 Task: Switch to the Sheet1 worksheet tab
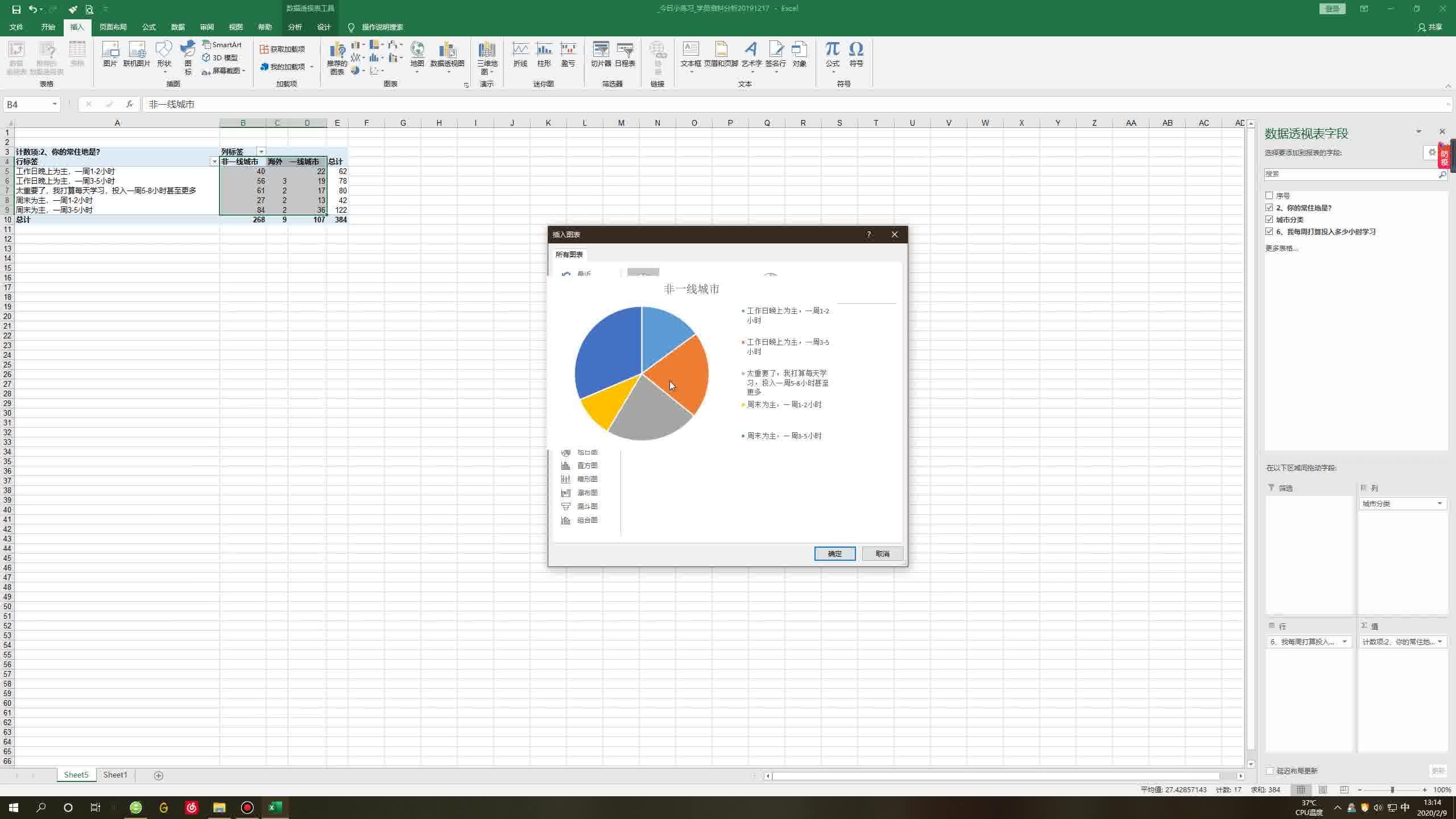(115, 775)
